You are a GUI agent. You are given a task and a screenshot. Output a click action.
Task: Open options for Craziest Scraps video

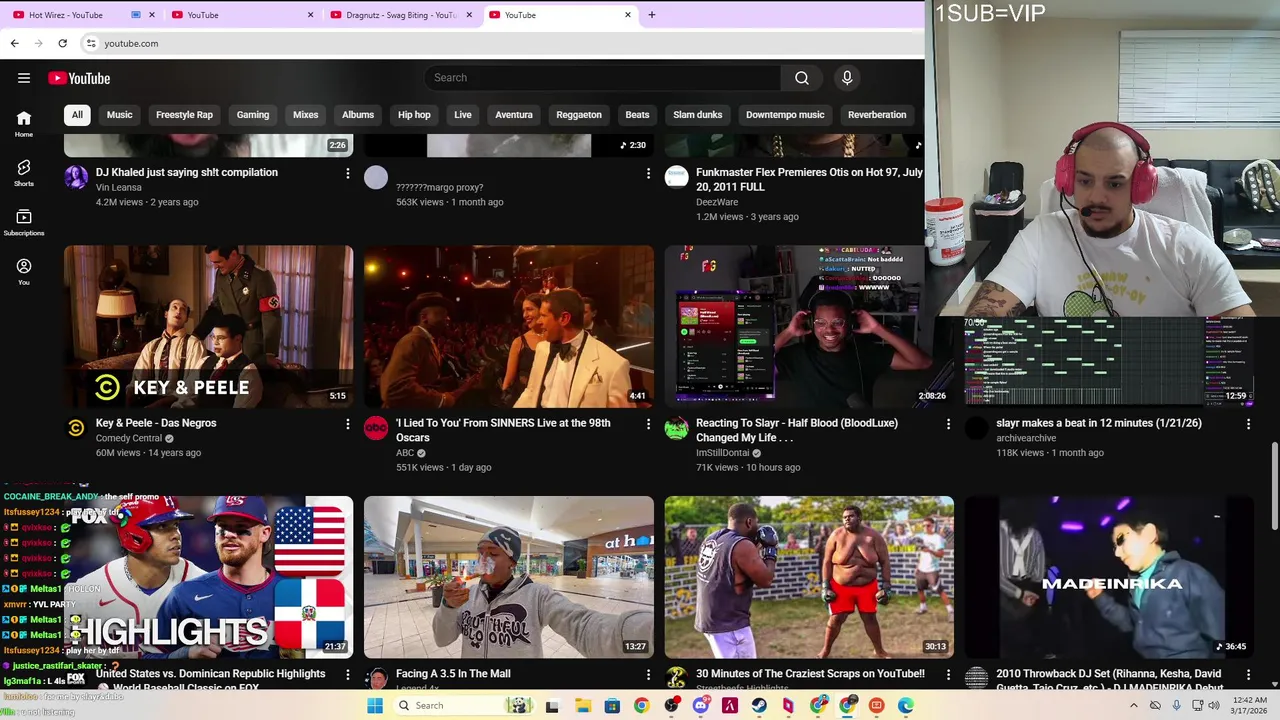tap(948, 675)
